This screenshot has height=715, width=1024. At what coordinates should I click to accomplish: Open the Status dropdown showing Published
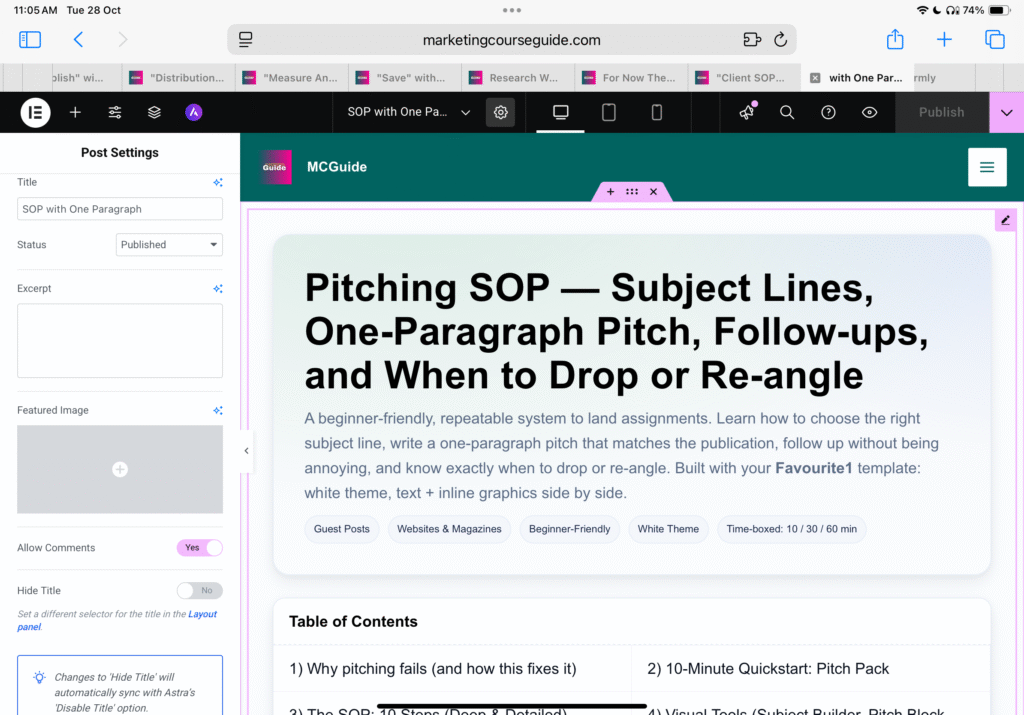coord(169,245)
